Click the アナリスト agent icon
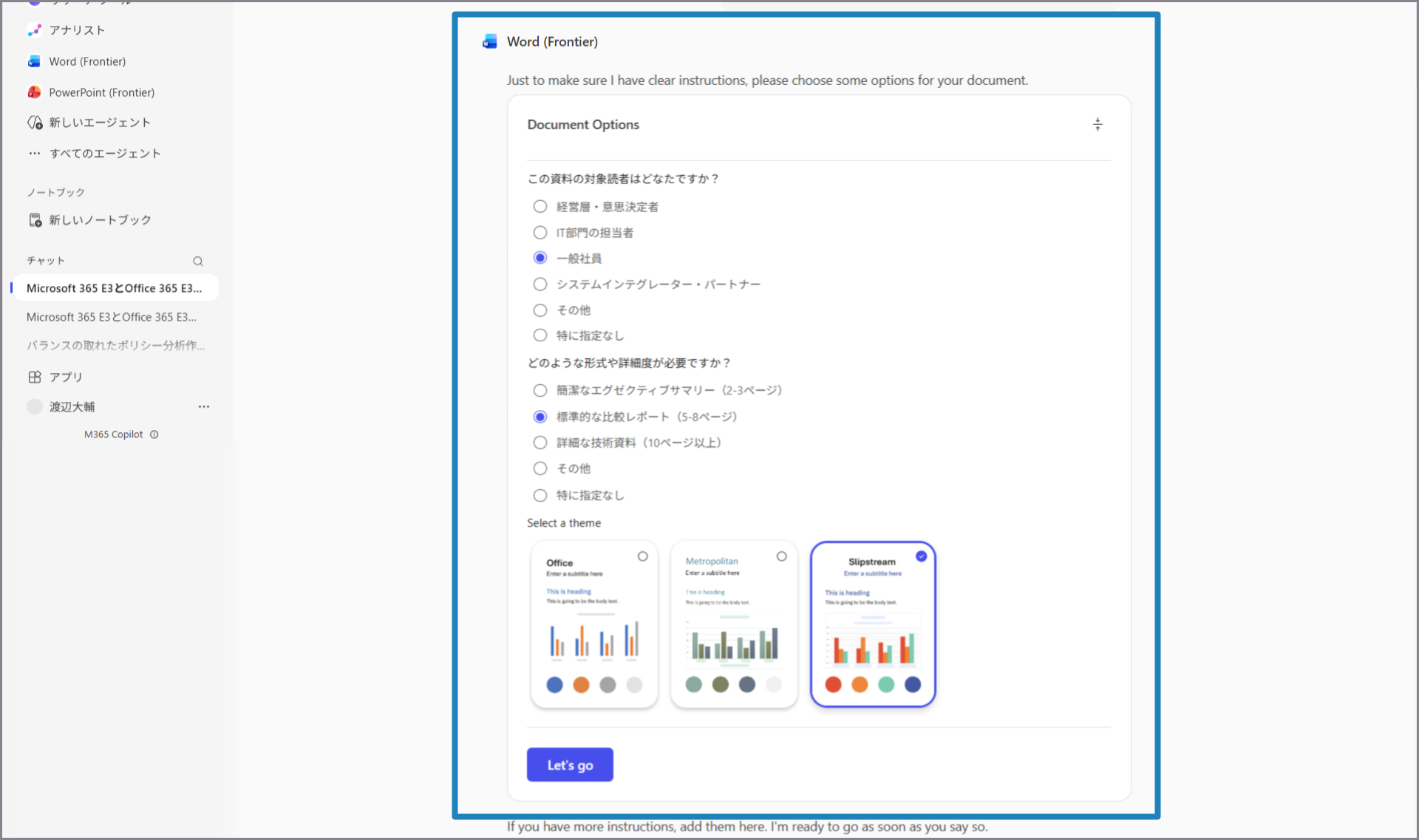 click(34, 30)
